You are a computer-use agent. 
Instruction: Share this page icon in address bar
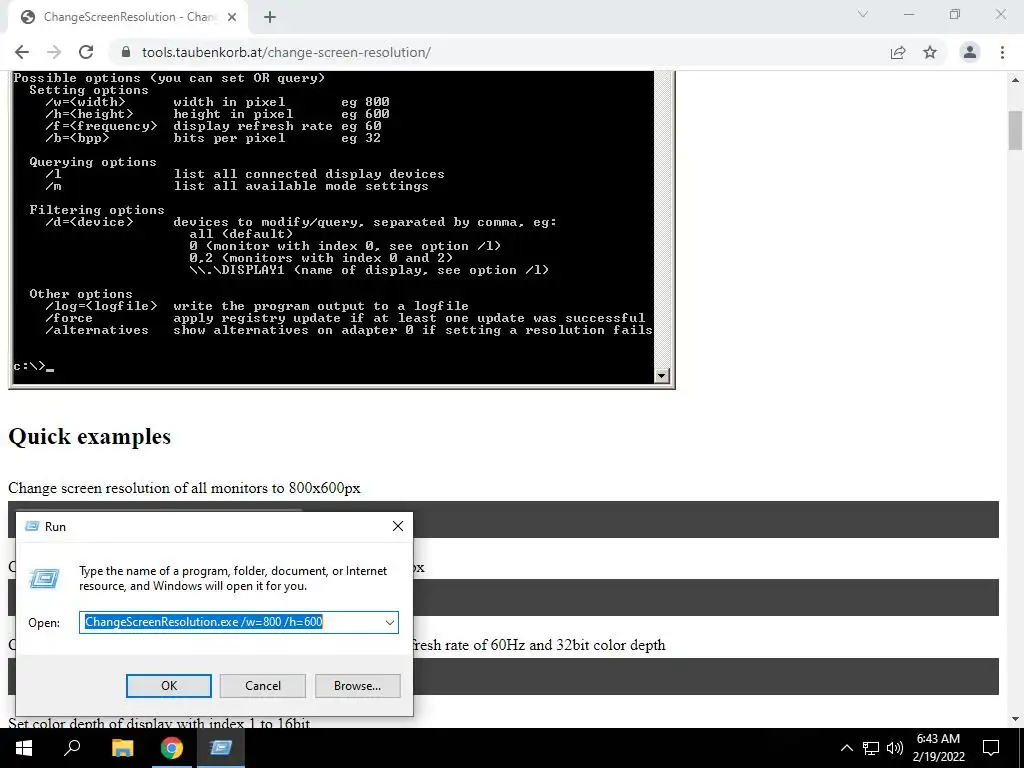(x=898, y=52)
